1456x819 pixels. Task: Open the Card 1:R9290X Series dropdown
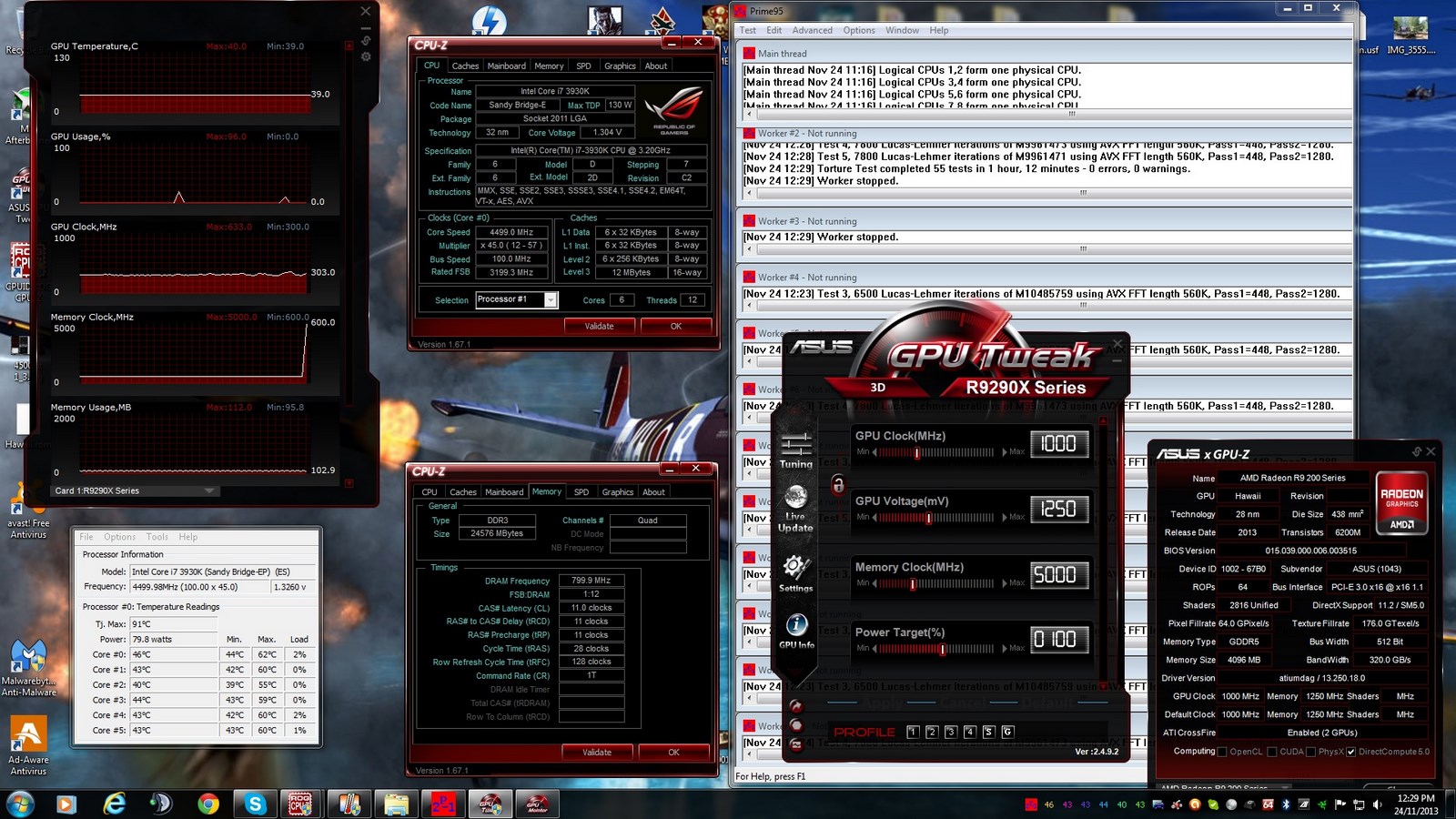click(x=135, y=490)
